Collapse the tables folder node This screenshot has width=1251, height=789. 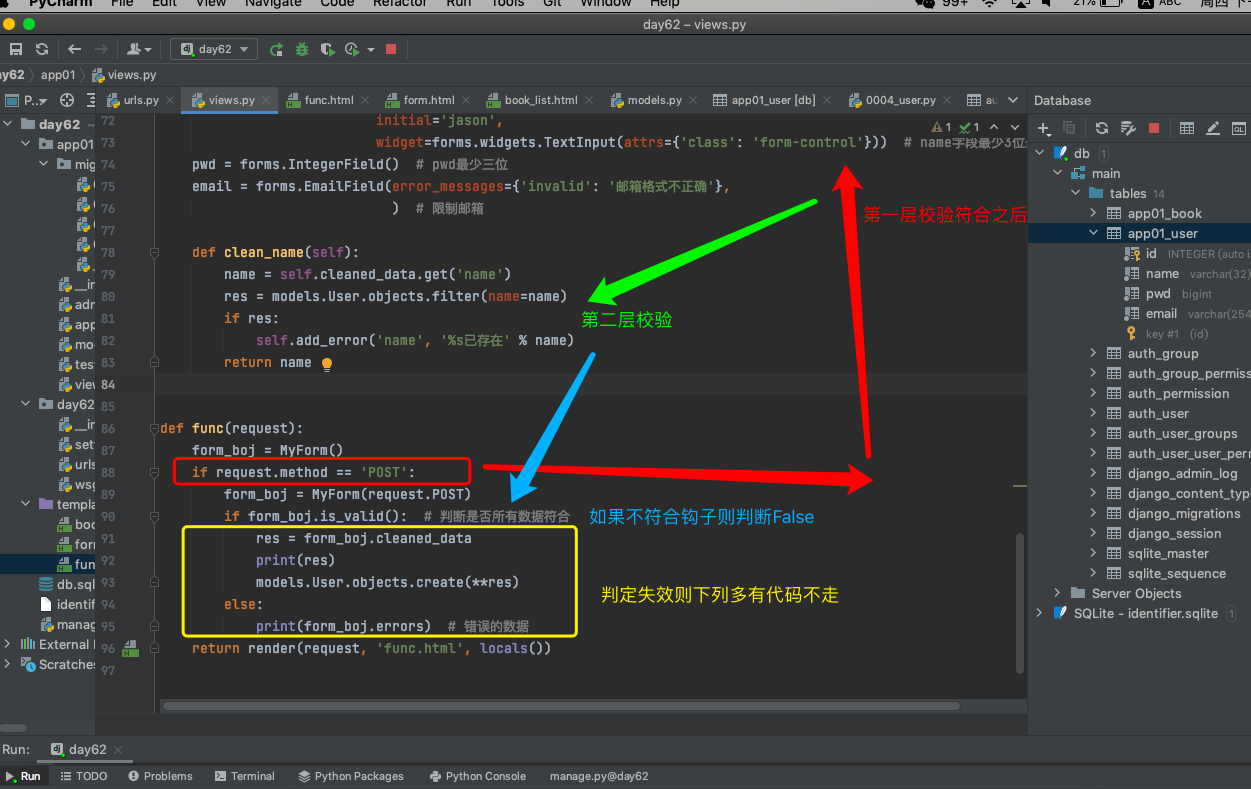[x=1076, y=193]
